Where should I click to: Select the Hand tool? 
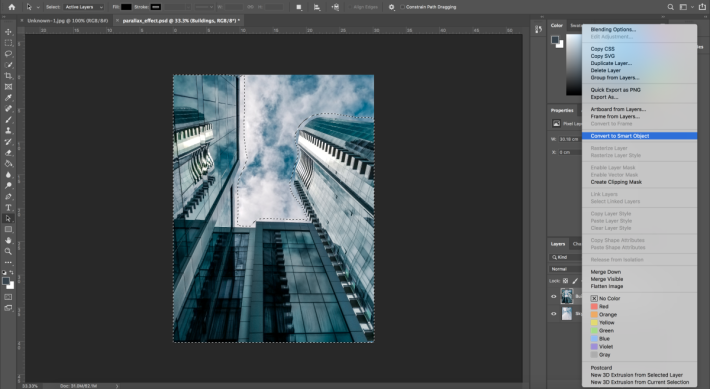coord(8,240)
